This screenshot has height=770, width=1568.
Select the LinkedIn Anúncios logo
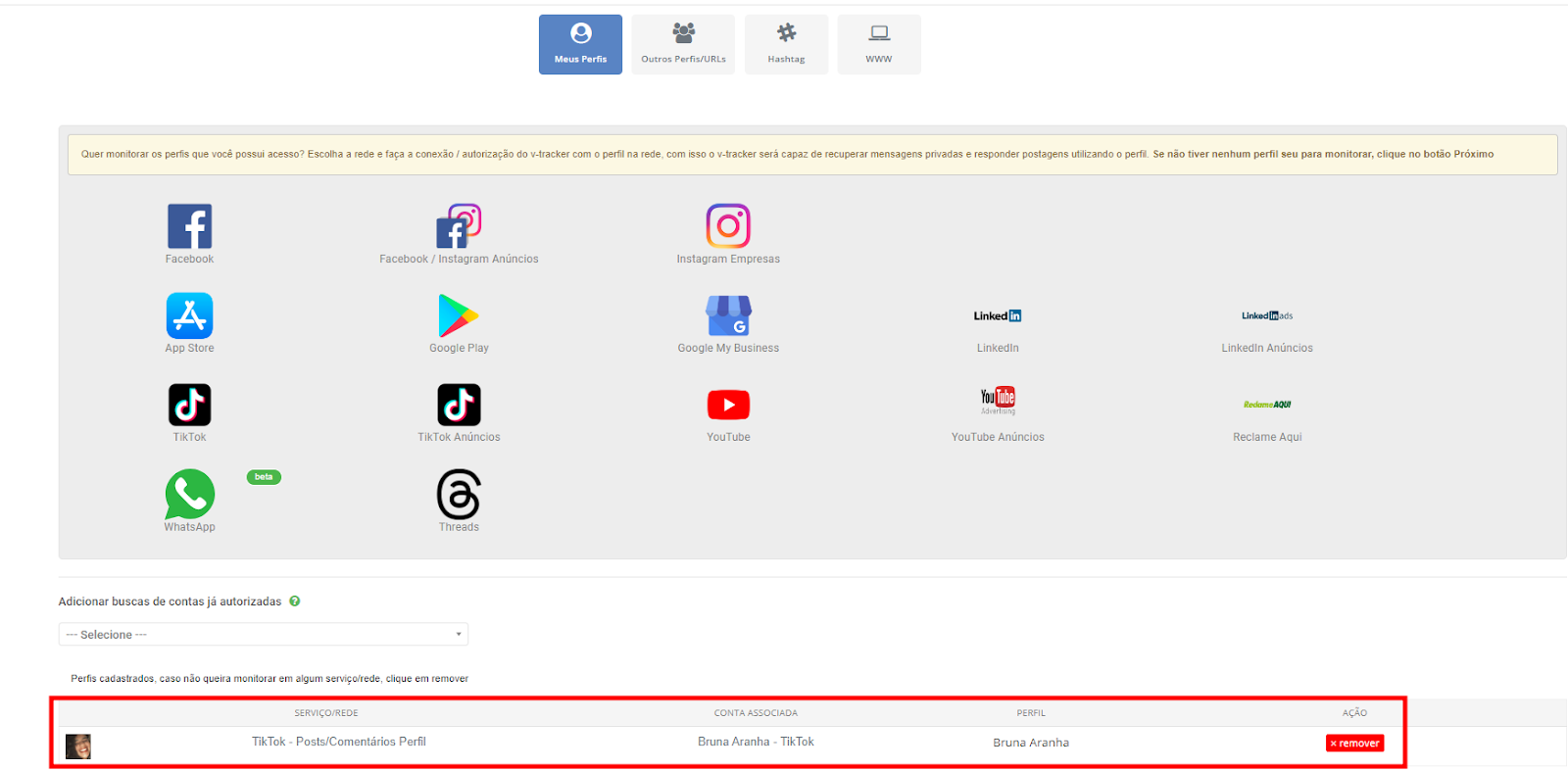(x=1267, y=315)
